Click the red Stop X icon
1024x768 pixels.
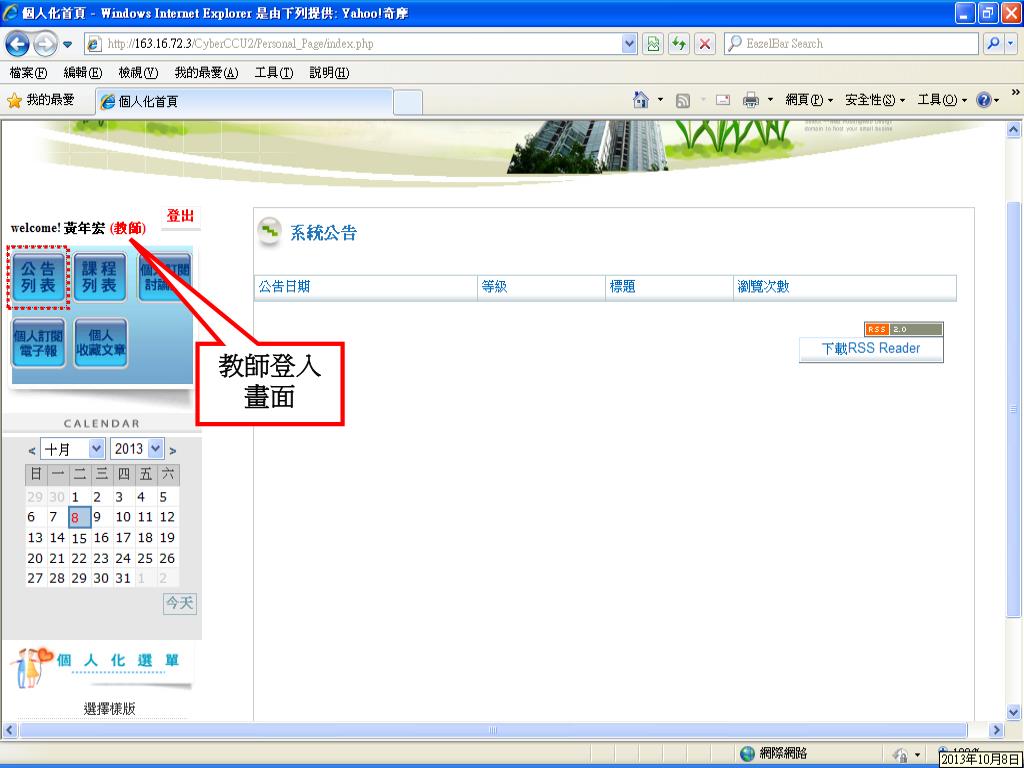point(705,44)
